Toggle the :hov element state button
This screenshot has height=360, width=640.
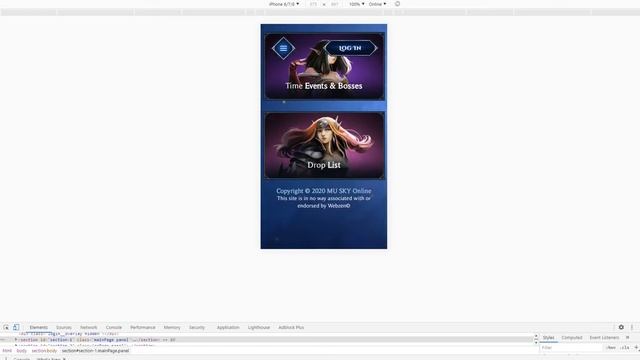point(611,348)
